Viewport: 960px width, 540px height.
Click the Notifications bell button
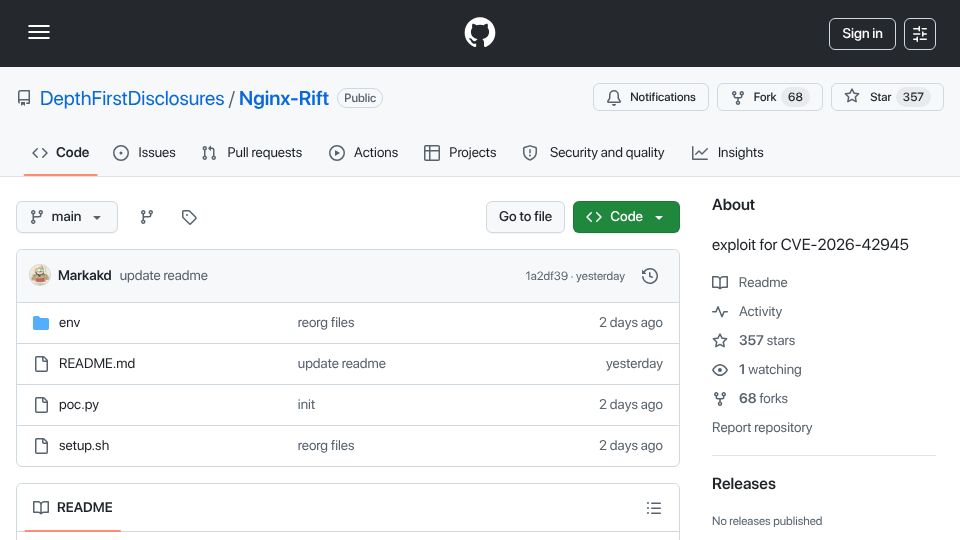[651, 97]
